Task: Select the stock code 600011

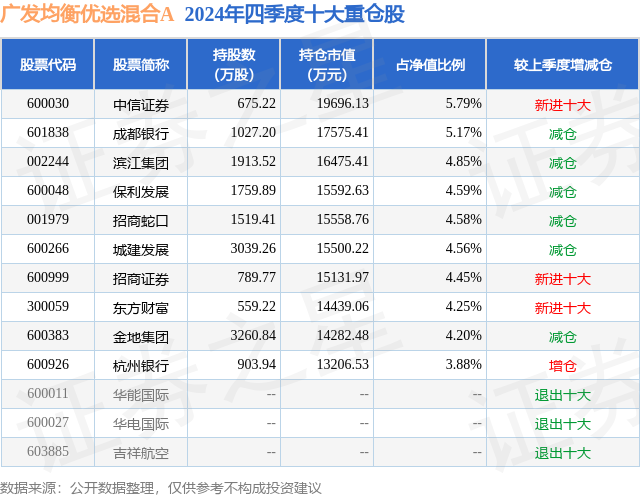Action: [x=48, y=393]
